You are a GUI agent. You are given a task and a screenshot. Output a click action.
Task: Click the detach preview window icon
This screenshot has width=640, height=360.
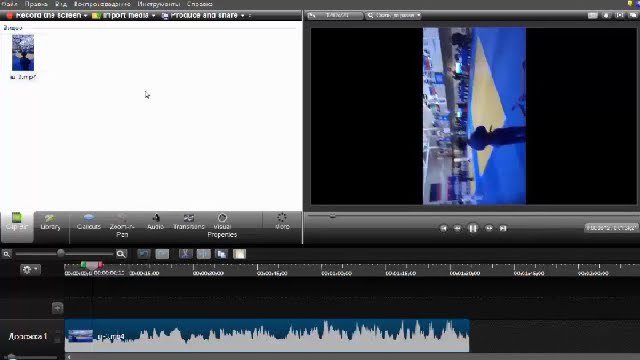coord(633,16)
